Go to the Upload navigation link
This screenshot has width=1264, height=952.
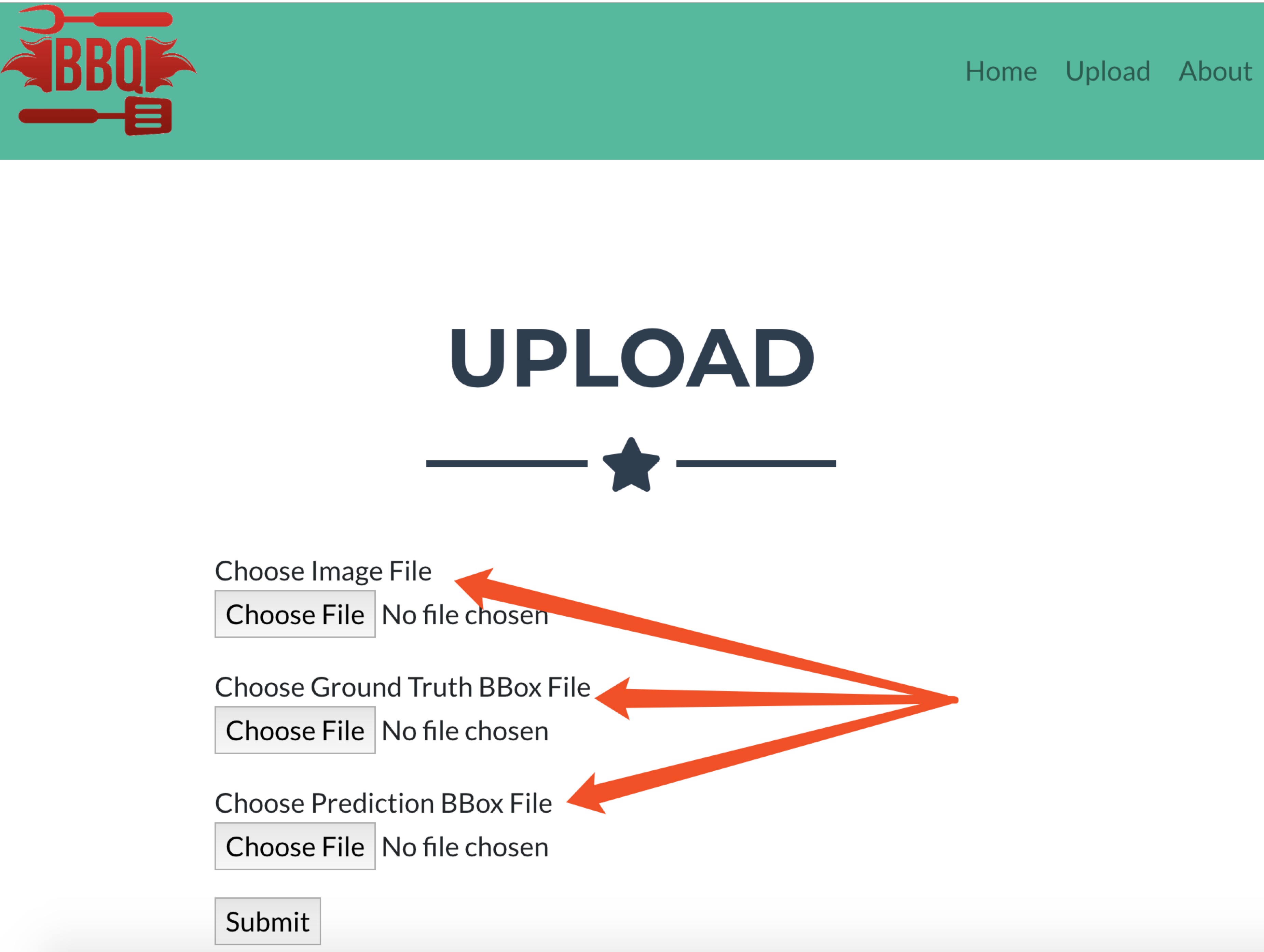[1108, 72]
